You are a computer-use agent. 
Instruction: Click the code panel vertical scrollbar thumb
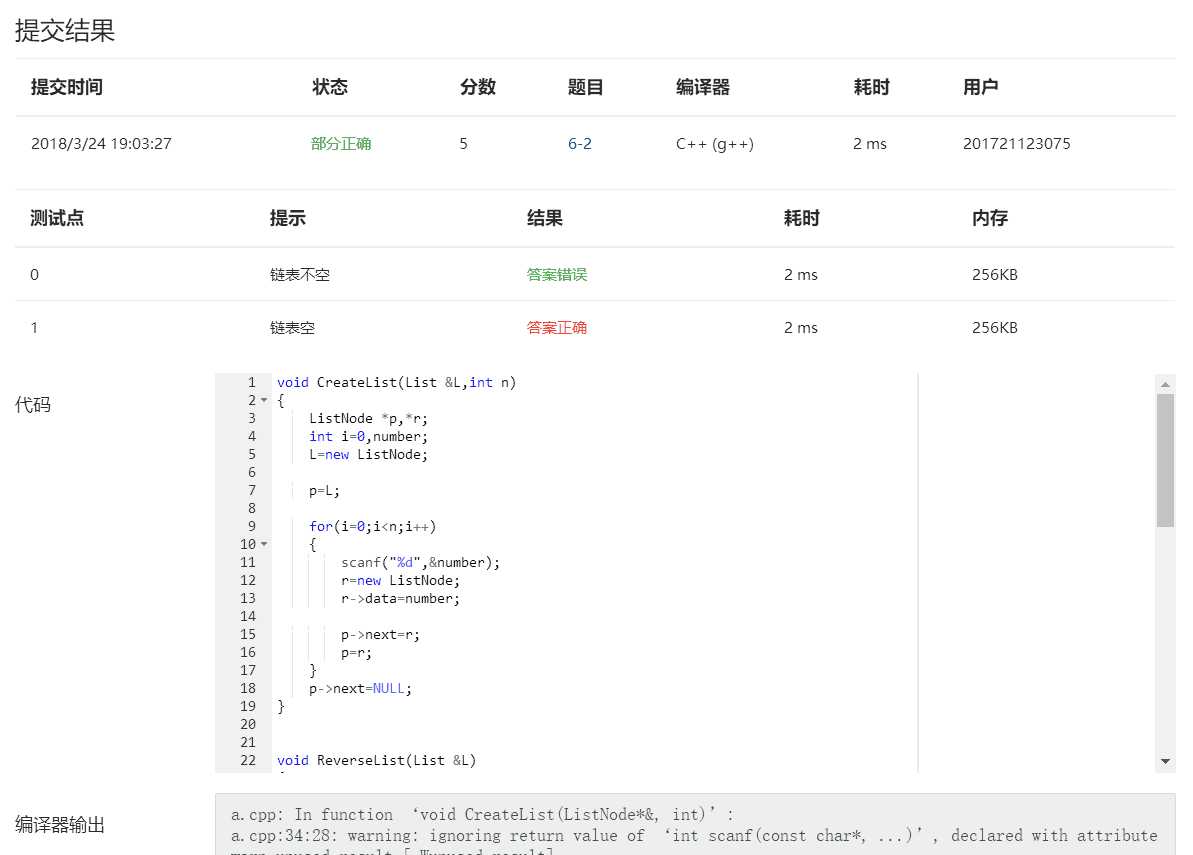(x=1165, y=460)
